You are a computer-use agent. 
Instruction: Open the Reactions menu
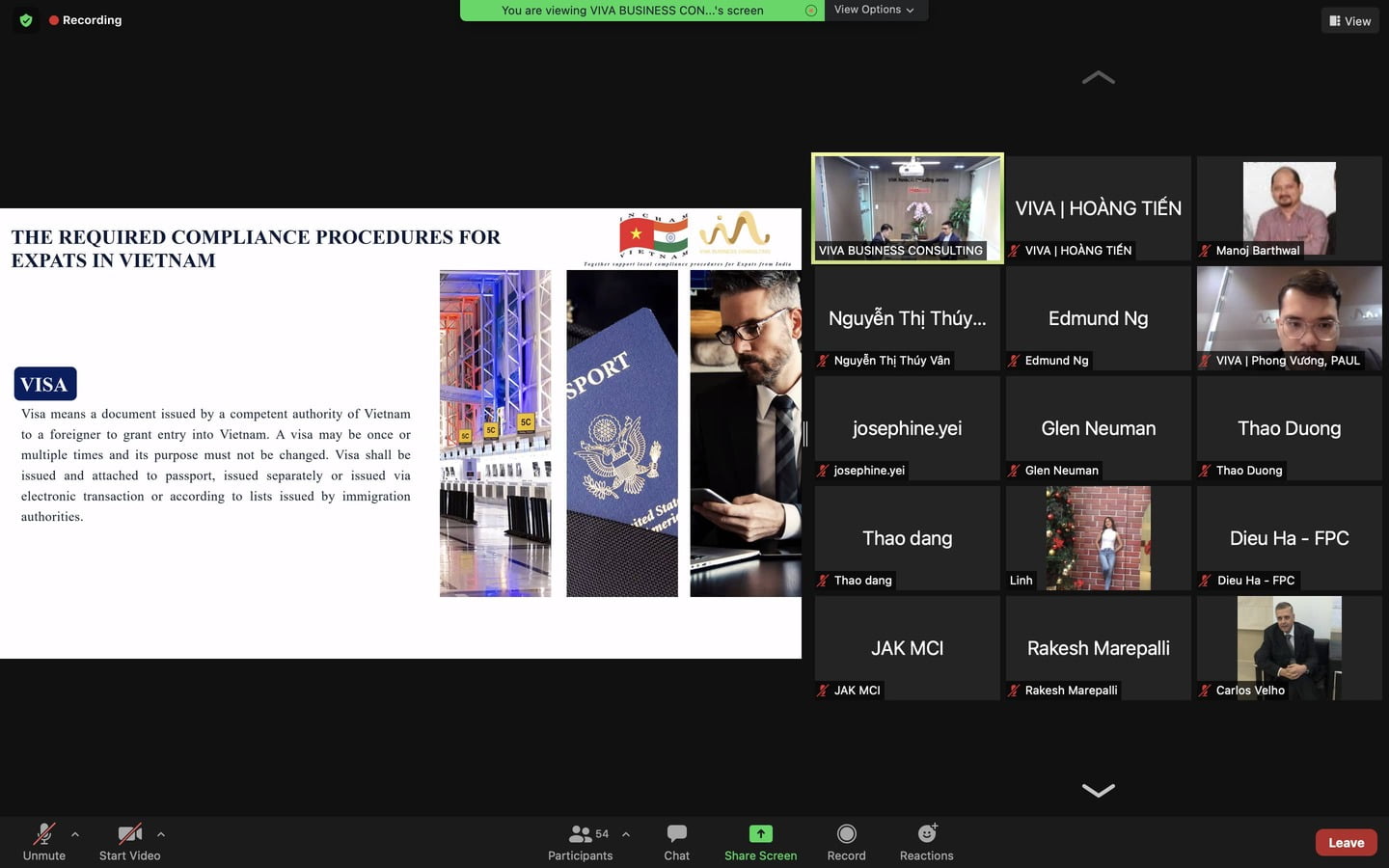(926, 842)
